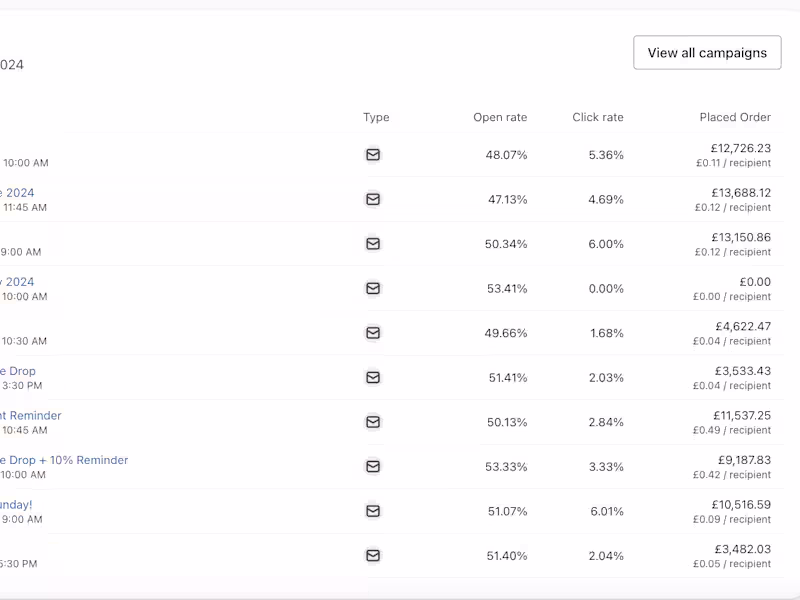Select the email icon beside the 50.34% open rate
800x600 pixels.
(373, 244)
